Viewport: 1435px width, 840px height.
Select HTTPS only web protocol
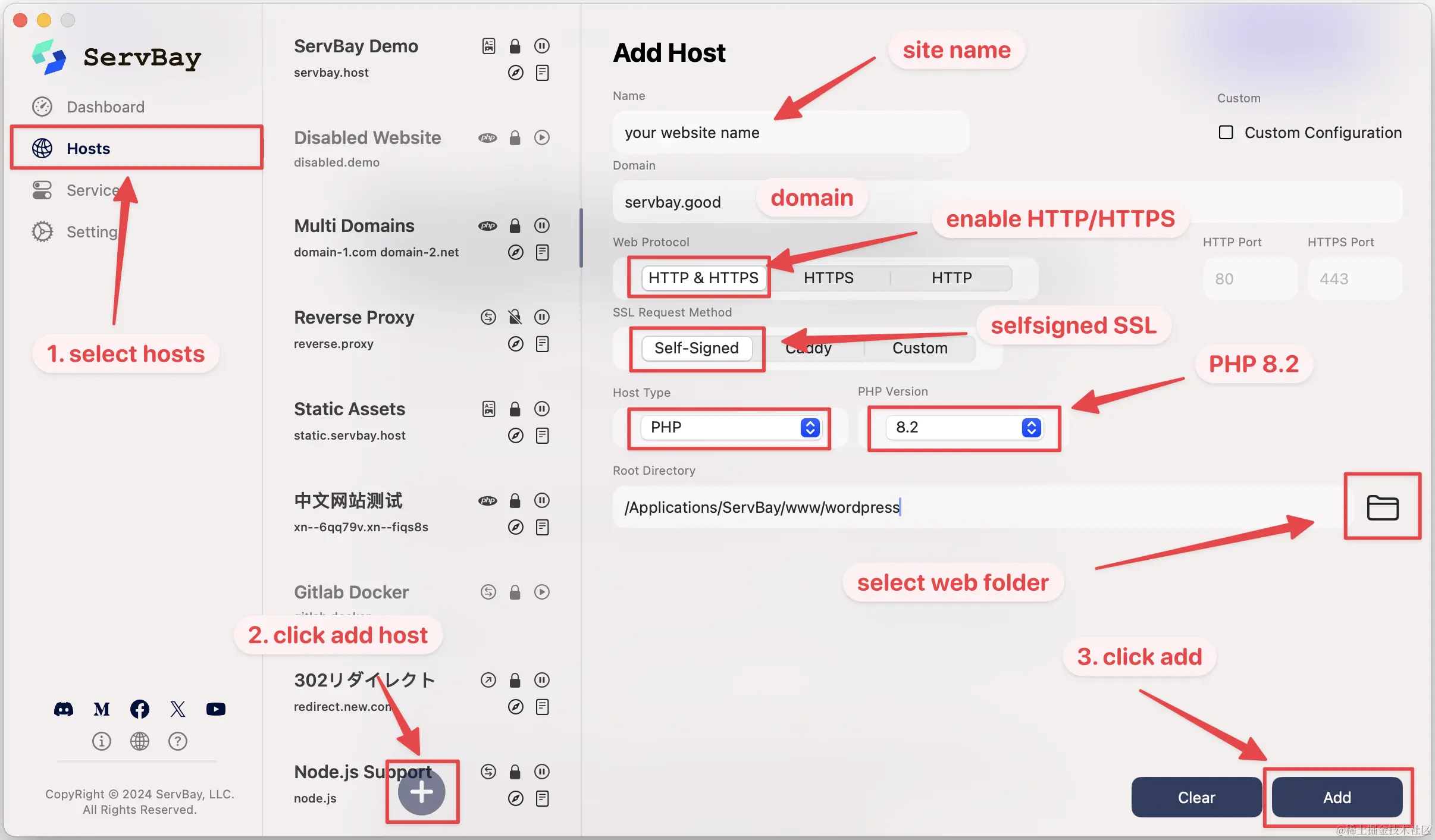click(x=828, y=278)
